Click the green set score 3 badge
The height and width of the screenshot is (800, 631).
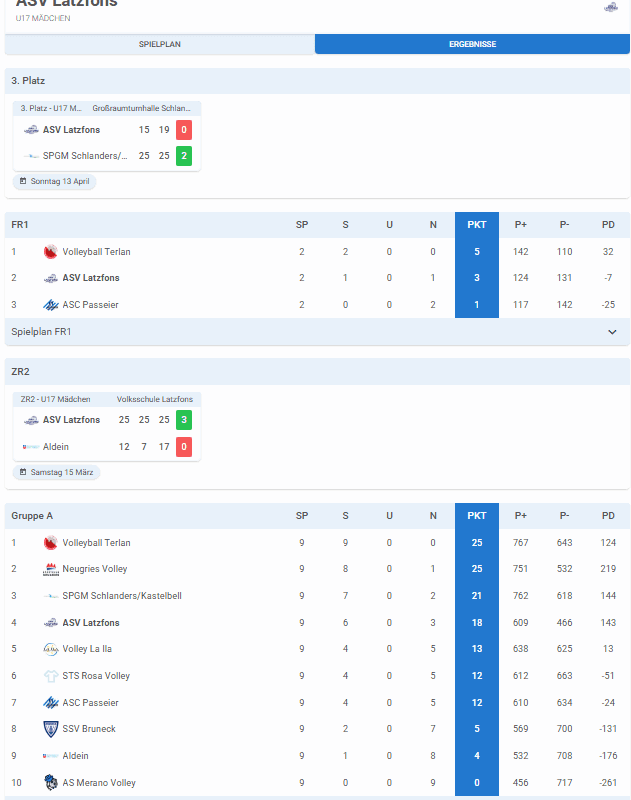183,420
